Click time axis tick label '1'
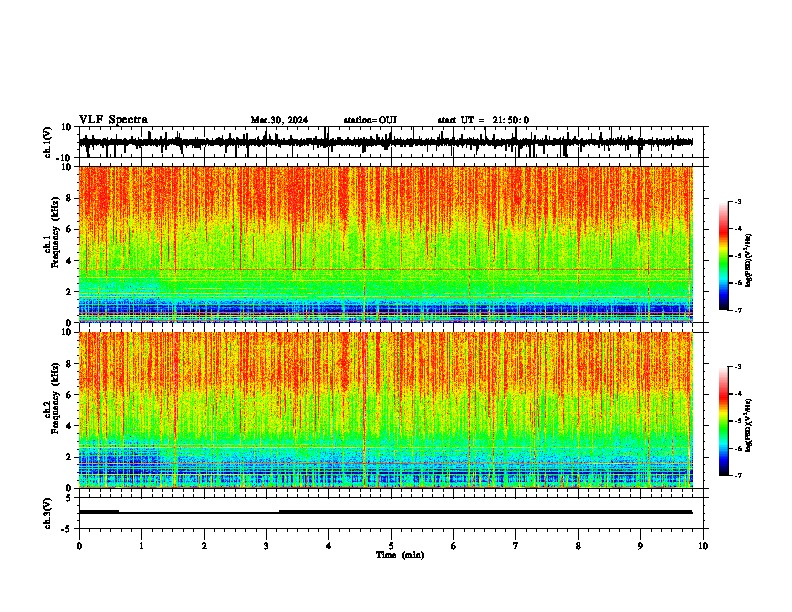The image size is (792, 612). [141, 546]
